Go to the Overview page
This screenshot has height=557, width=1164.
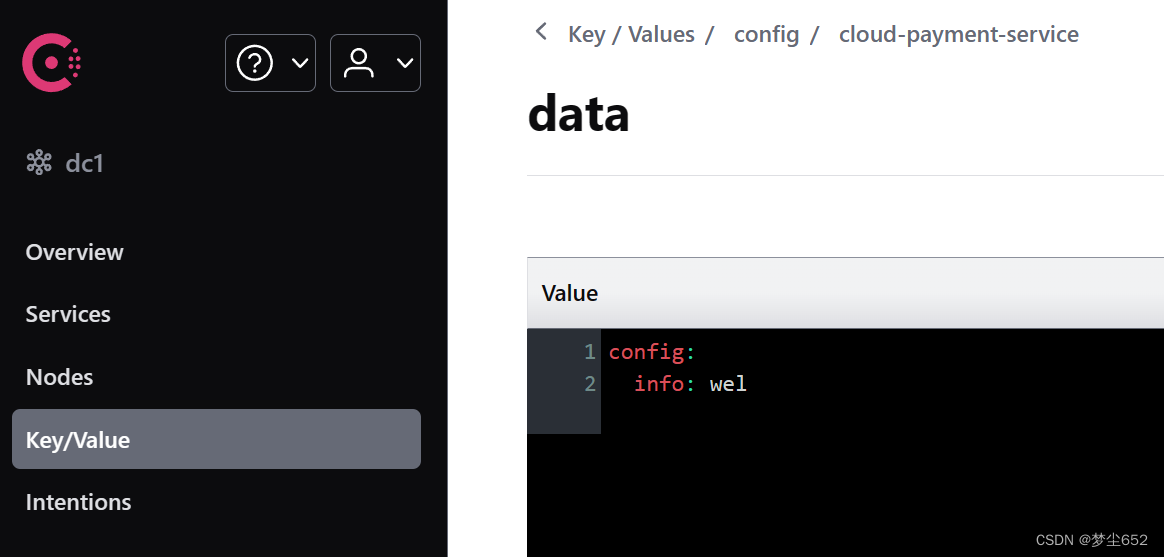74,252
